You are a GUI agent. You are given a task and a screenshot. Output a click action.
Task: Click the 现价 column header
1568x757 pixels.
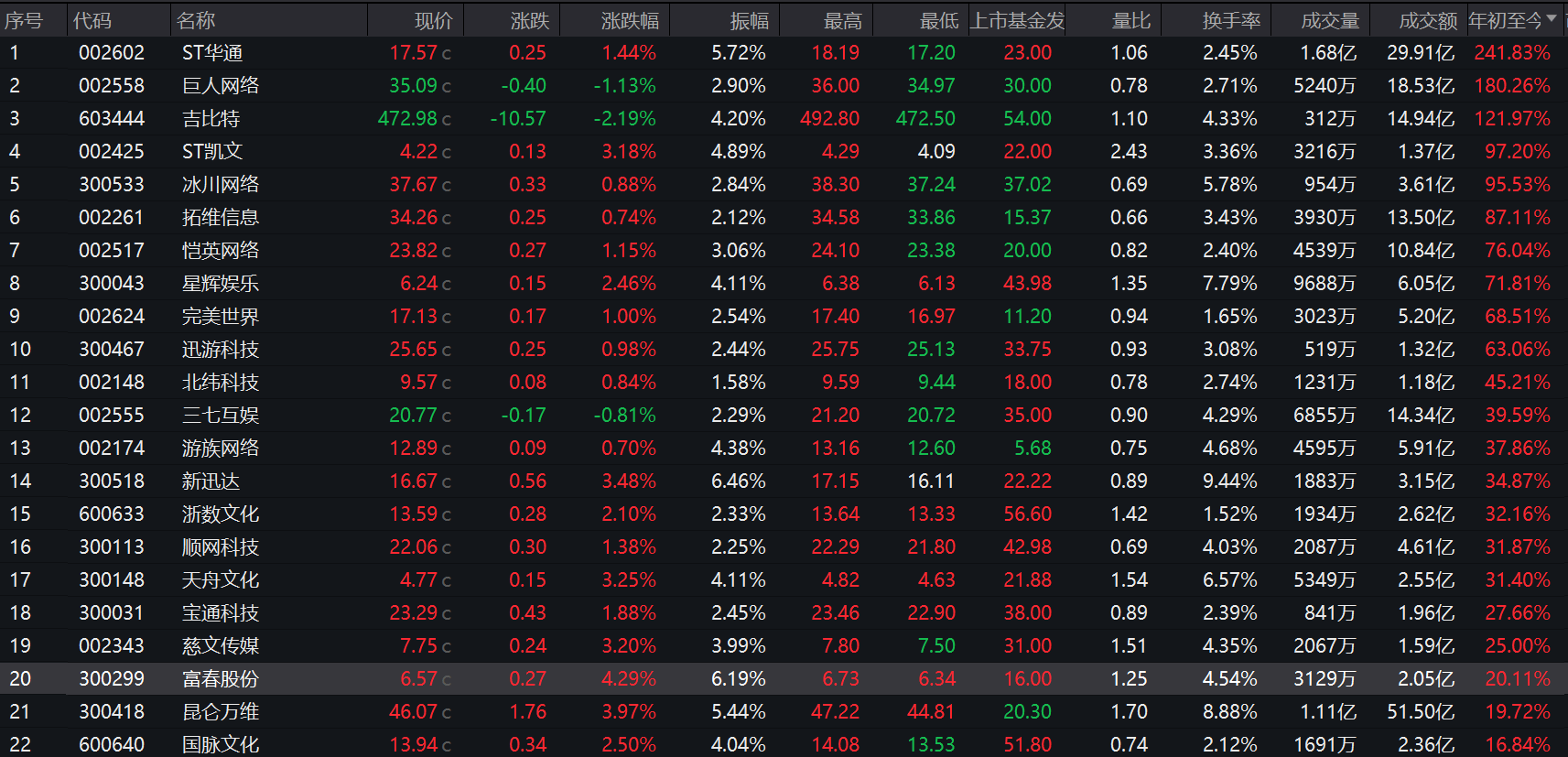433,20
